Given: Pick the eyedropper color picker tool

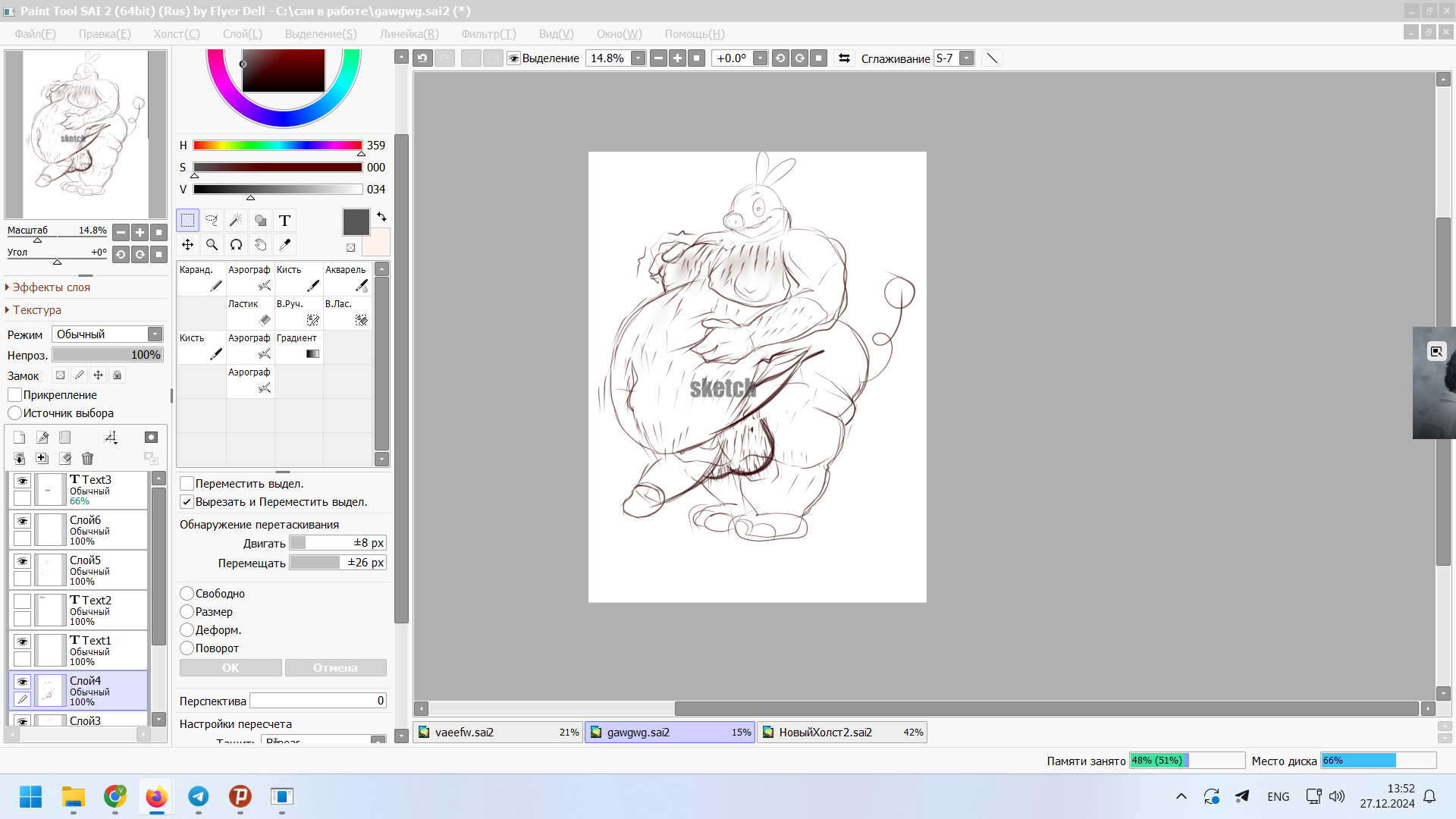Looking at the screenshot, I should 284,245.
